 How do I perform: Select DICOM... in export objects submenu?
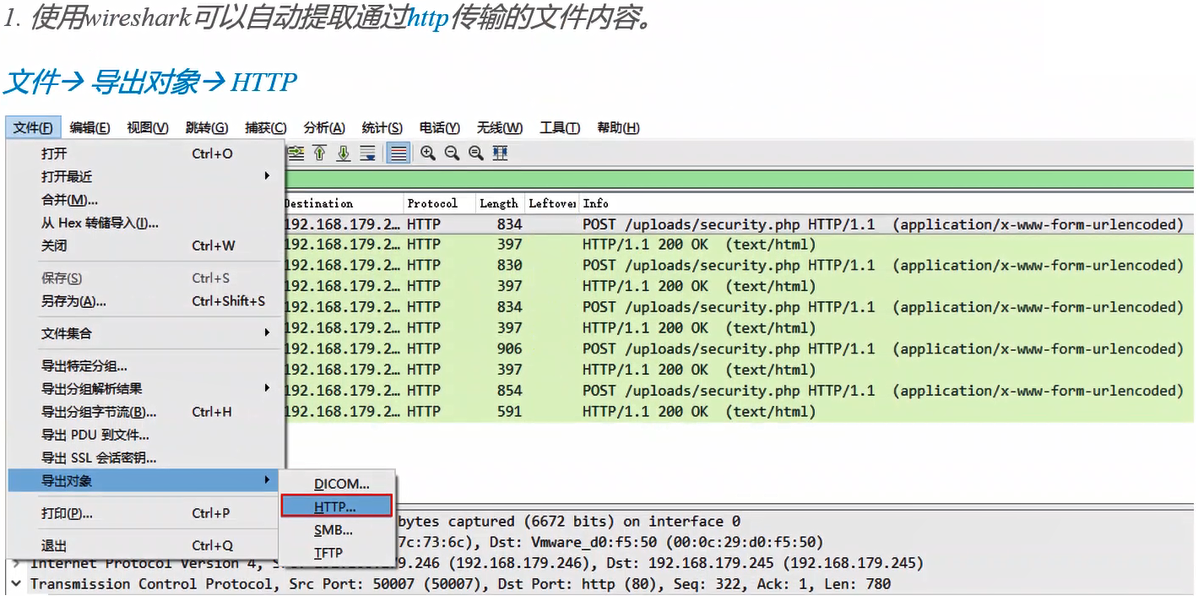[337, 484]
